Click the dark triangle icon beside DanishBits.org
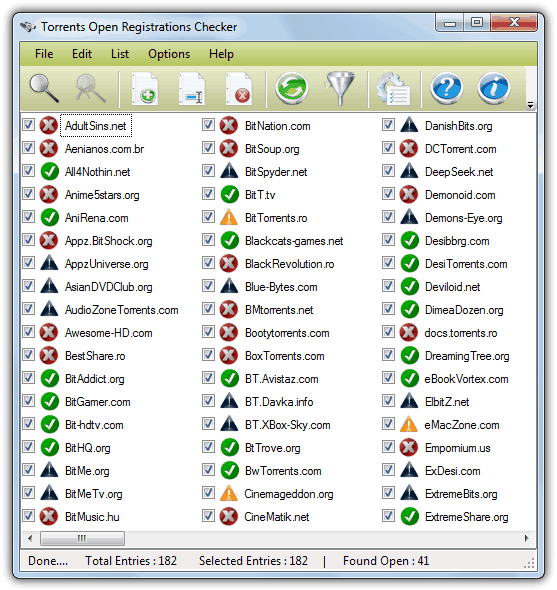 409,125
